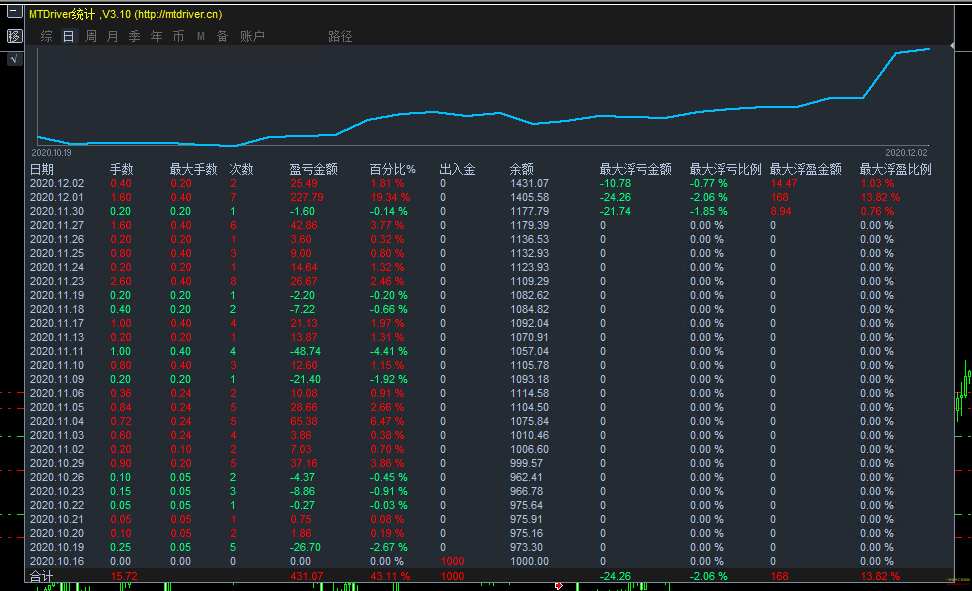Viewport: 972px width, 591px height.
Task: Open the 币 currency tab
Action: [x=179, y=37]
